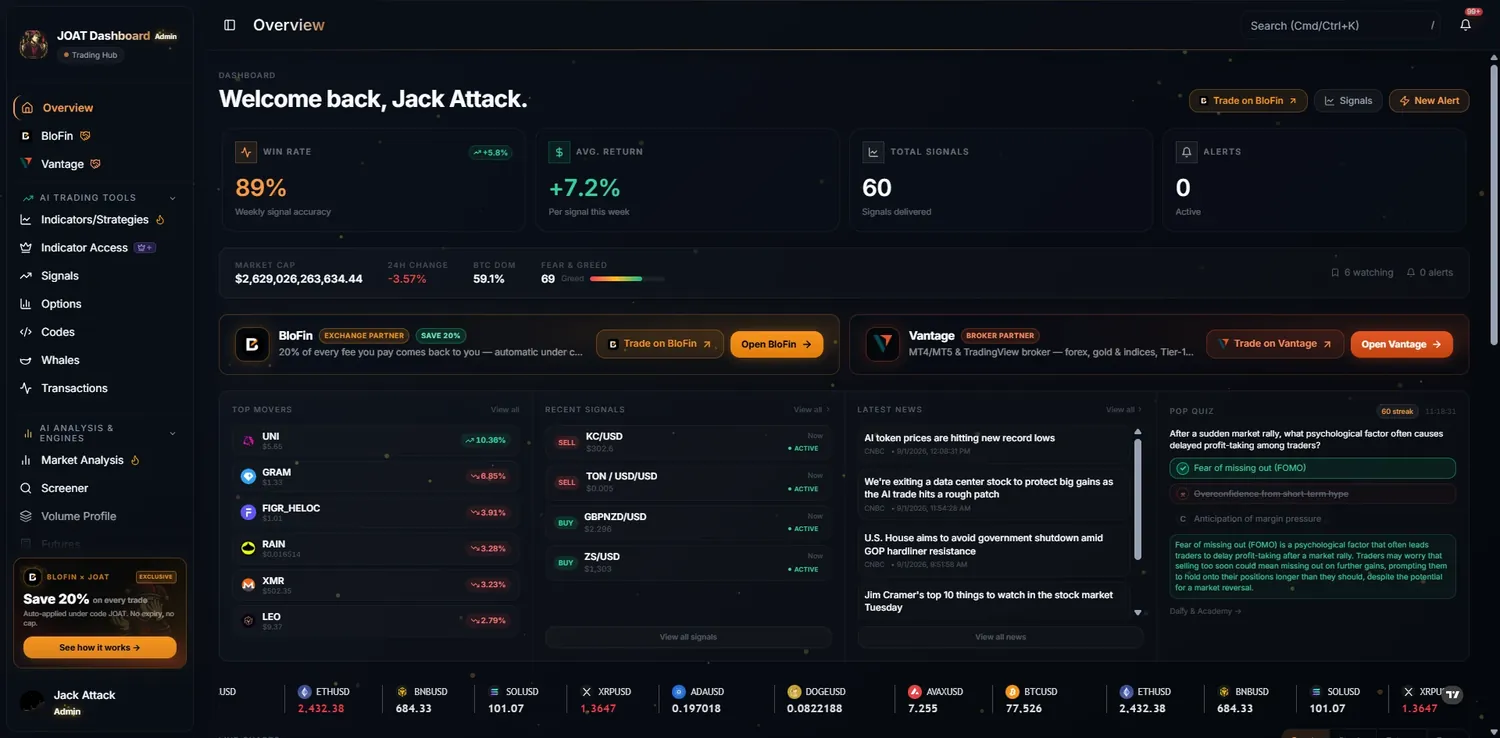Click Trade on BloFin button in header
1500x738 pixels.
click(1248, 101)
